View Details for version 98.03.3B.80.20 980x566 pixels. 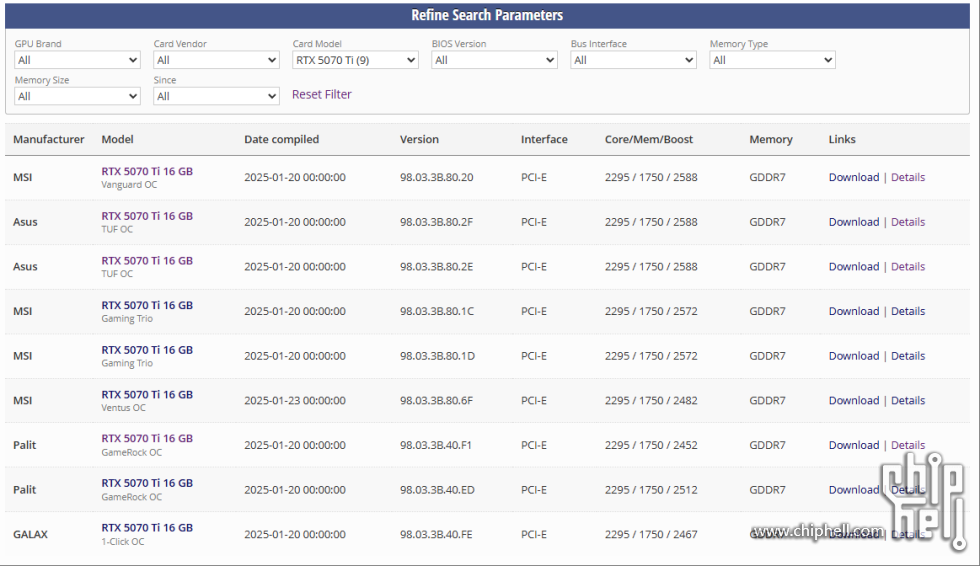[x=908, y=177]
